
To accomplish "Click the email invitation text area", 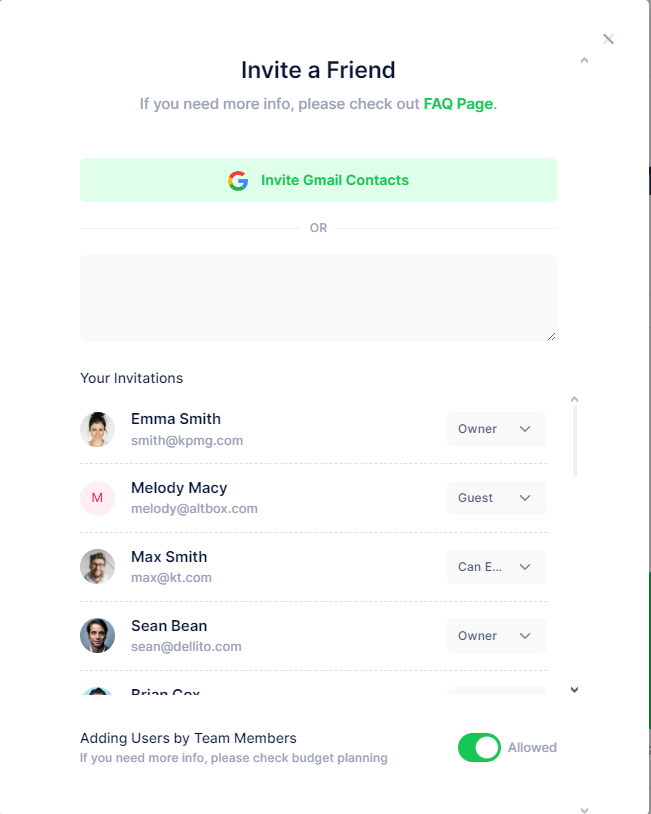I will 318,298.
